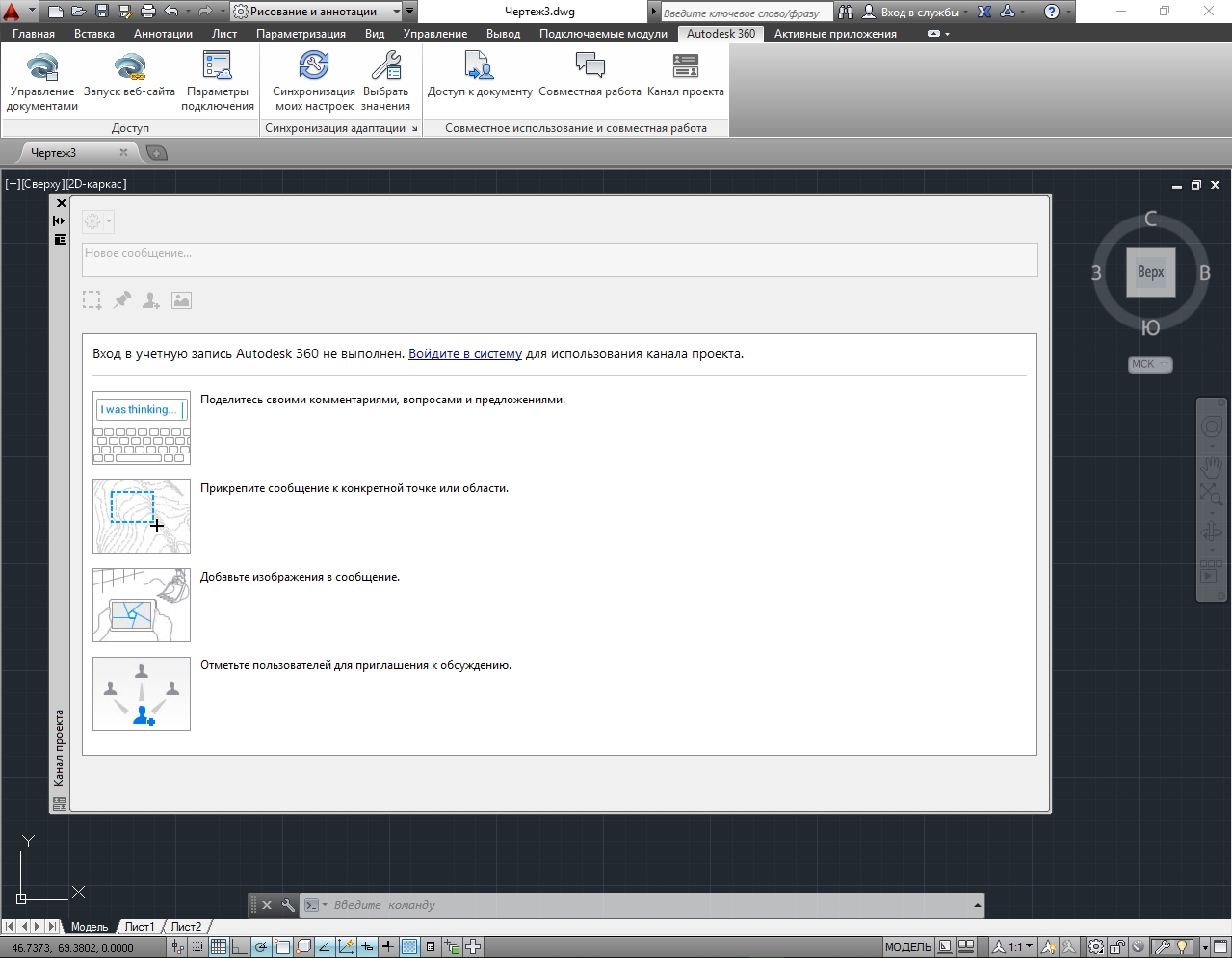Click the 'I was thinking' keyboard thumbnail
Screen dimensions: 1232x958
142,428
